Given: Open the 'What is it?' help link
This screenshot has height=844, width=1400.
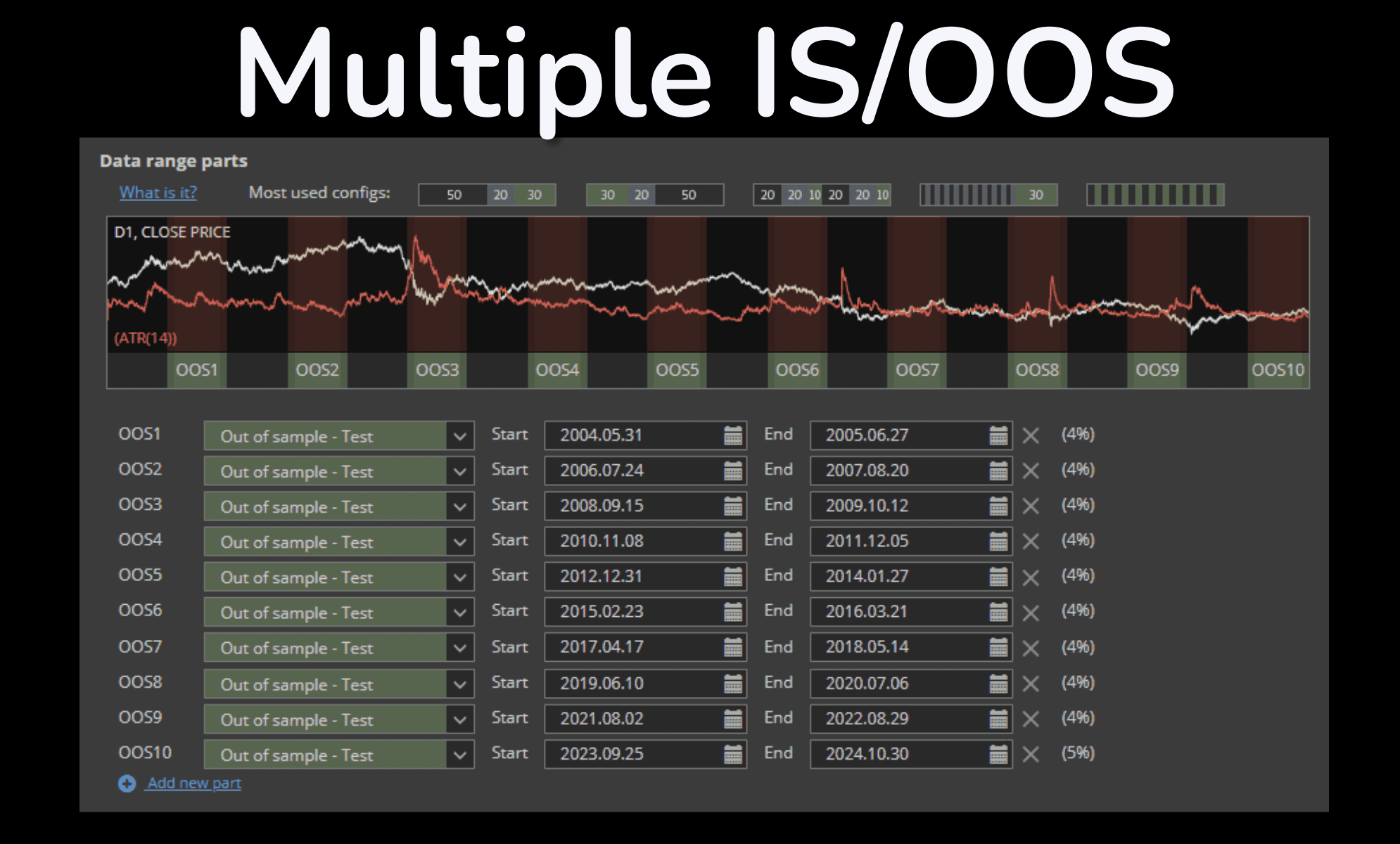Looking at the screenshot, I should (x=158, y=193).
